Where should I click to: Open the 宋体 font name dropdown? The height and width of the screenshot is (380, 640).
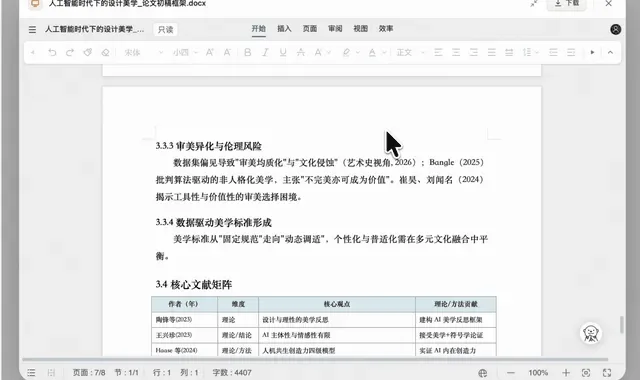coord(143,52)
